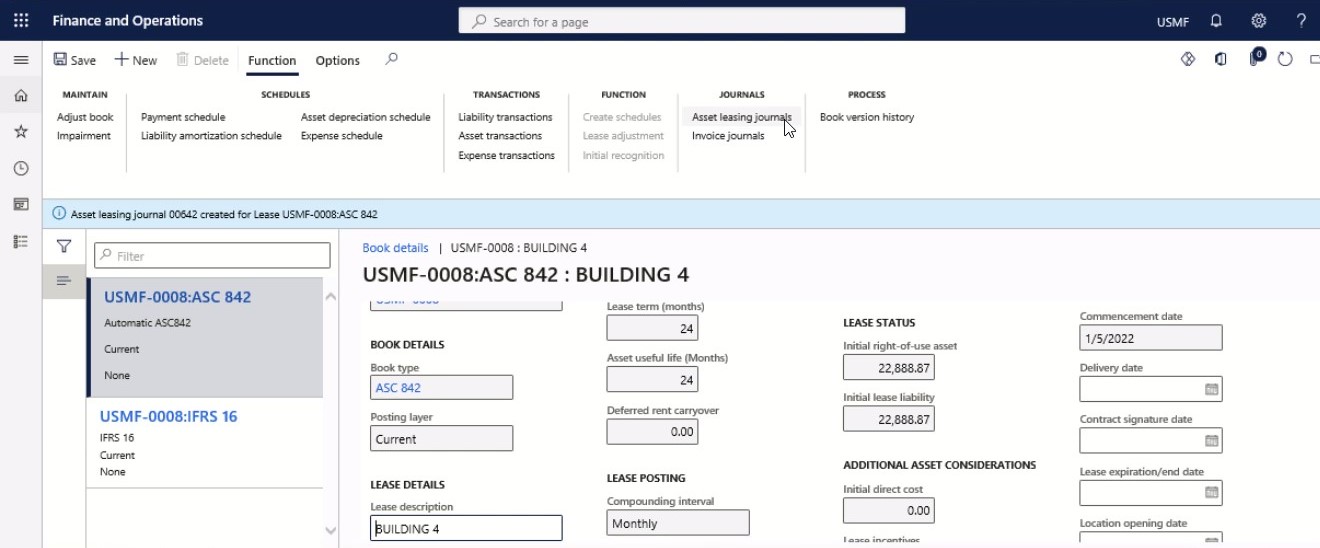
Task: Select the Options tab
Action: pos(338,60)
